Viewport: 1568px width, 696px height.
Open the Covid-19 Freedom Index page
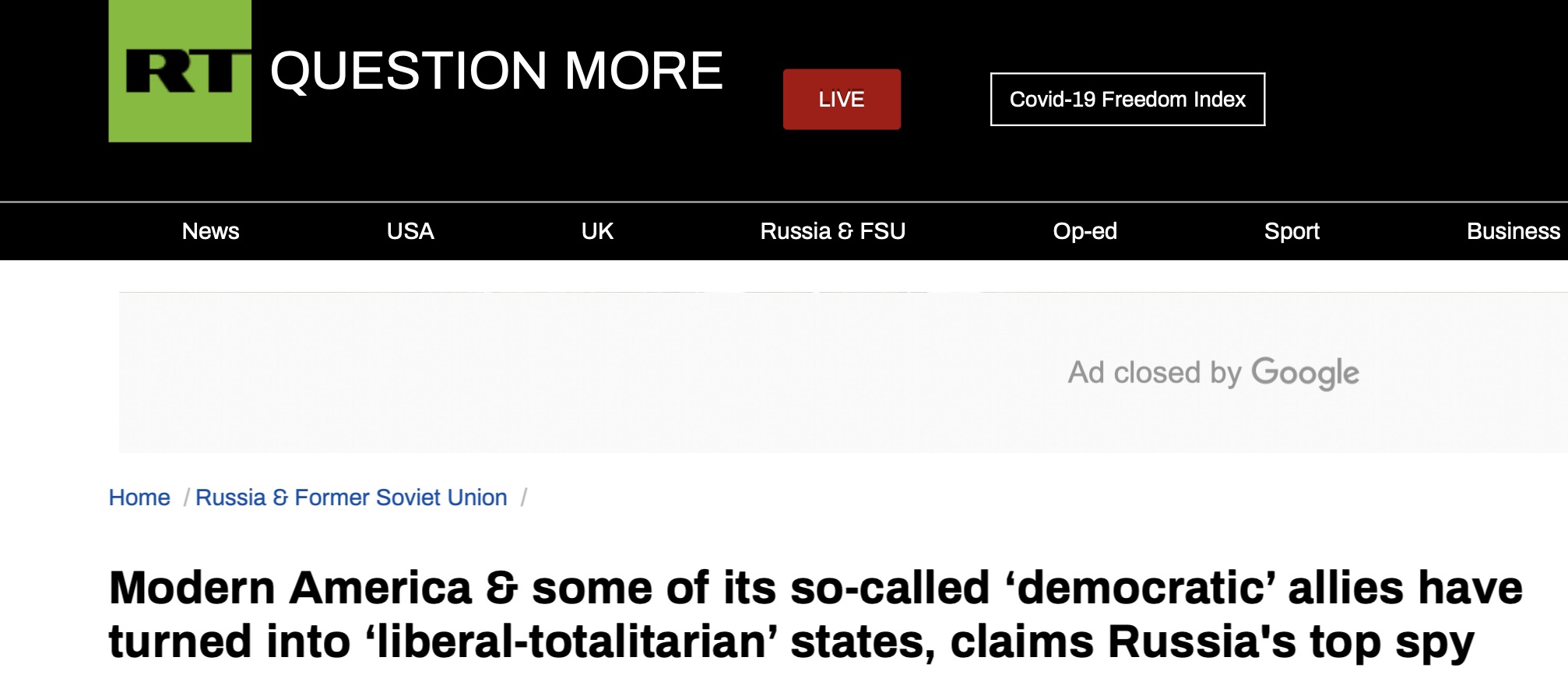point(1127,99)
